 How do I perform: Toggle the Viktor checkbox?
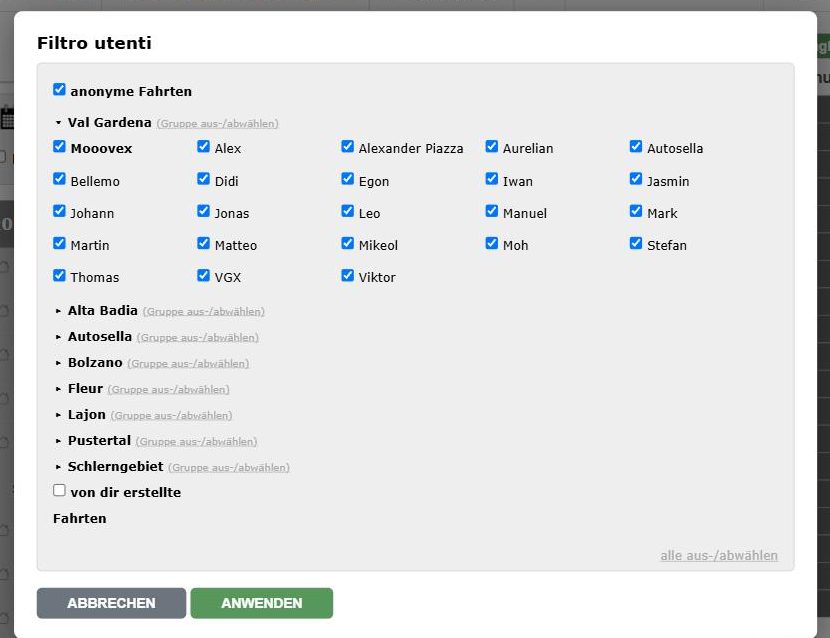pos(347,275)
